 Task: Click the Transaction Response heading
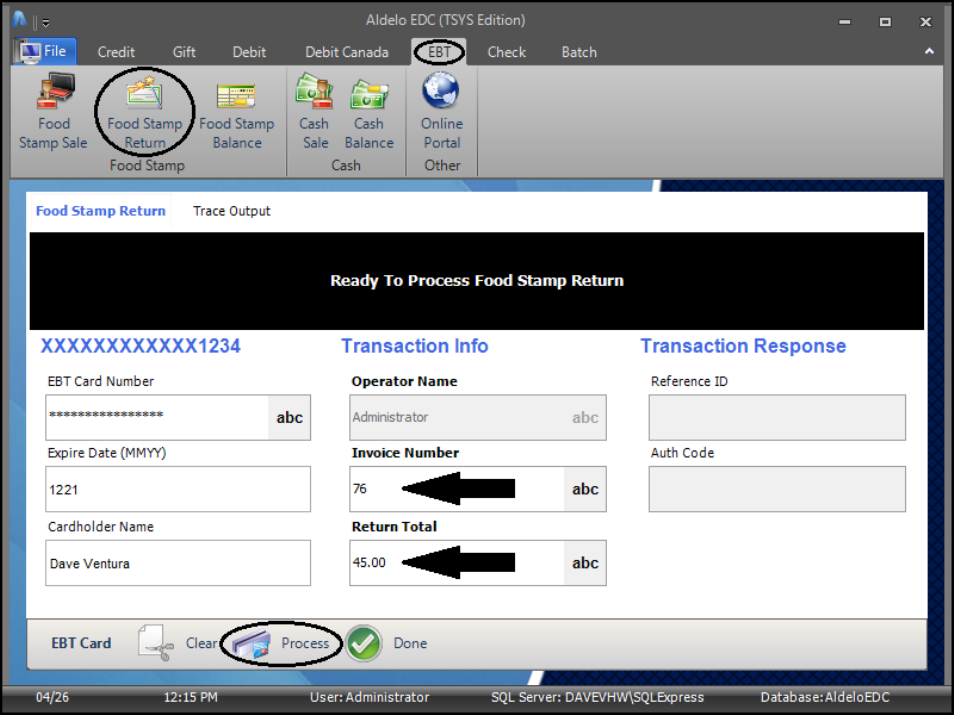click(743, 346)
